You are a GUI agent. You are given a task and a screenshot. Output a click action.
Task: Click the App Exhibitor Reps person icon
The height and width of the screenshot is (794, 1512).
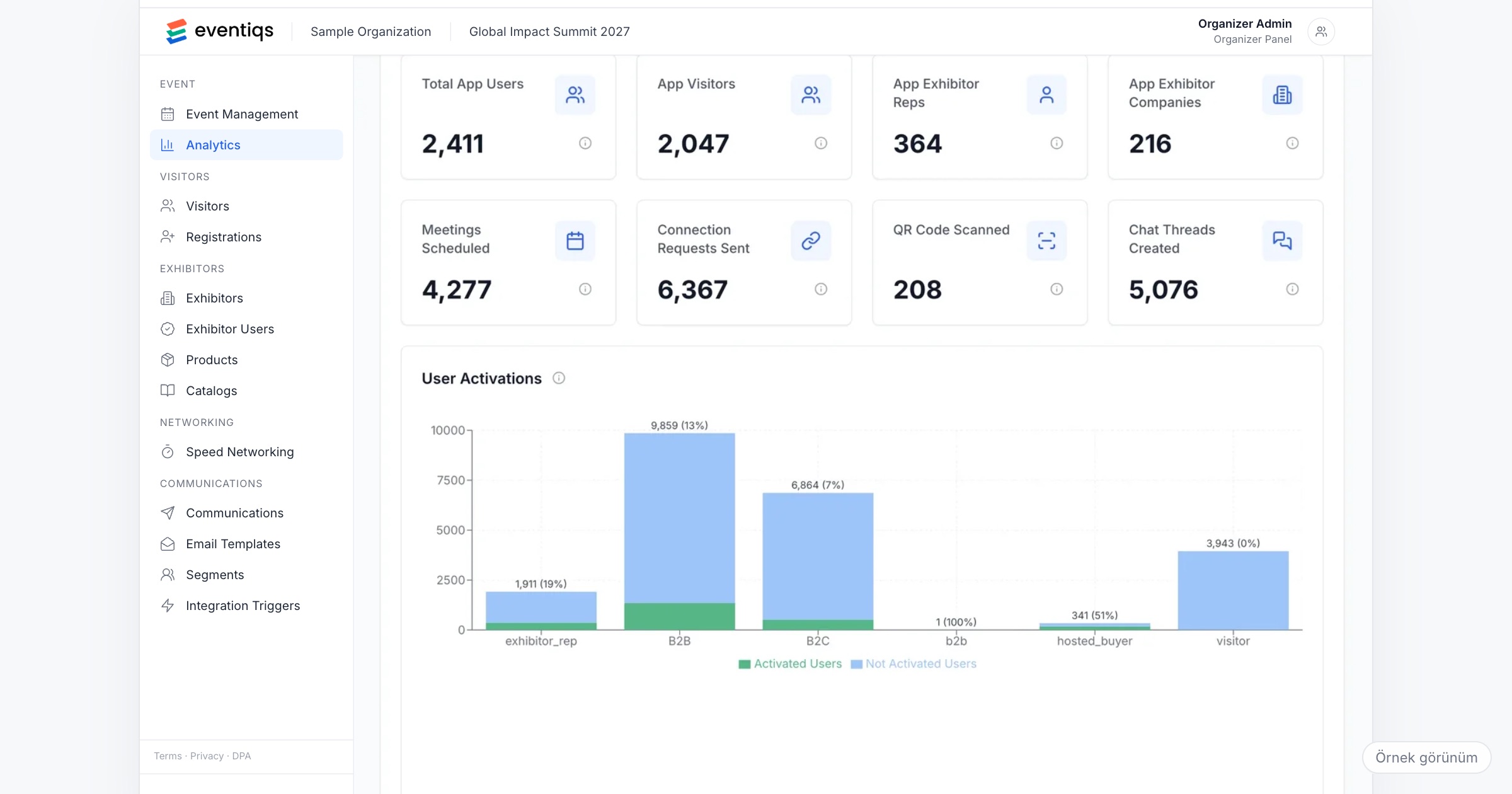pyautogui.click(x=1046, y=95)
